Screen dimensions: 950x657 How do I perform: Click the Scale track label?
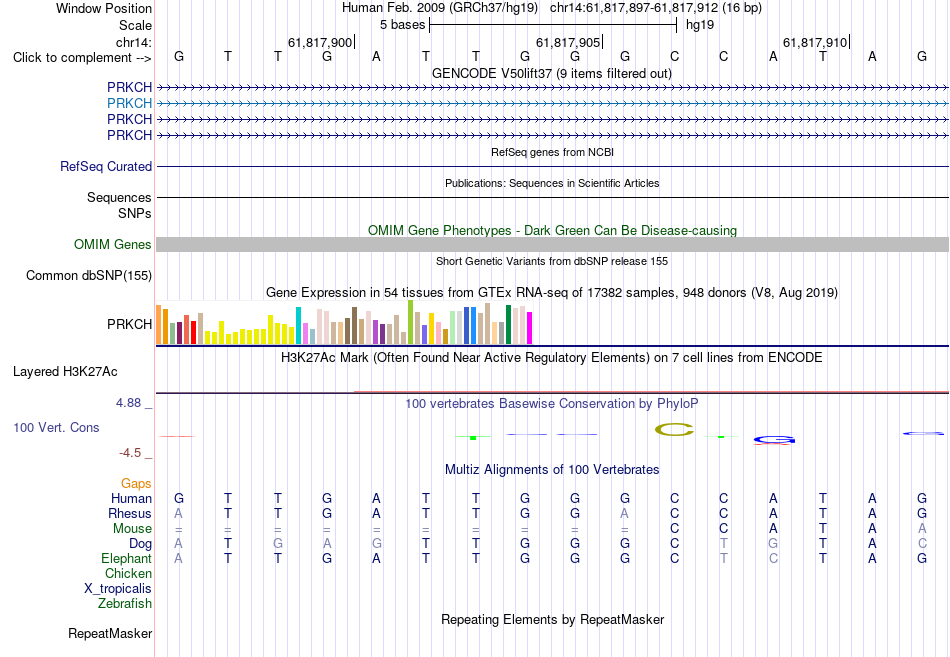click(135, 25)
